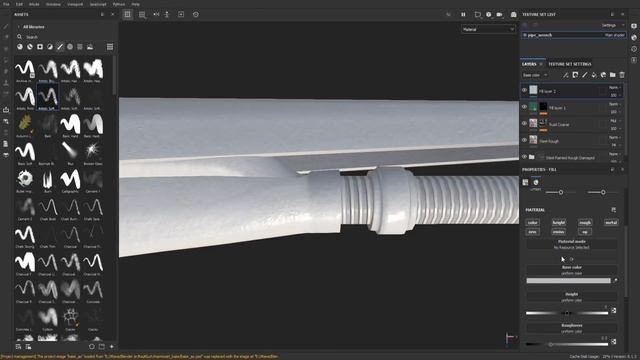Click the camera video icon in toolbar
This screenshot has height=360, width=640.
click(500, 14)
